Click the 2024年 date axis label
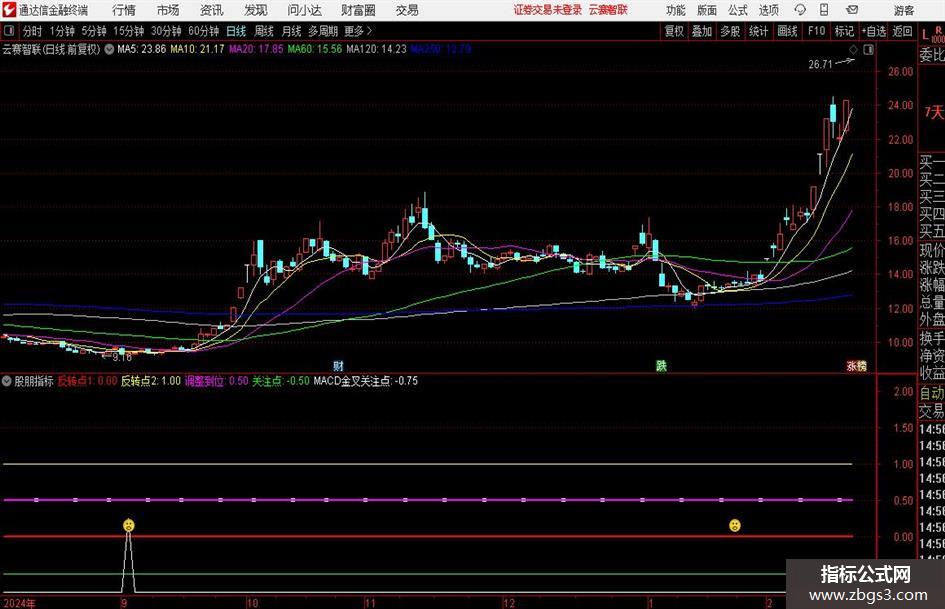The height and width of the screenshot is (609, 945). 19,603
